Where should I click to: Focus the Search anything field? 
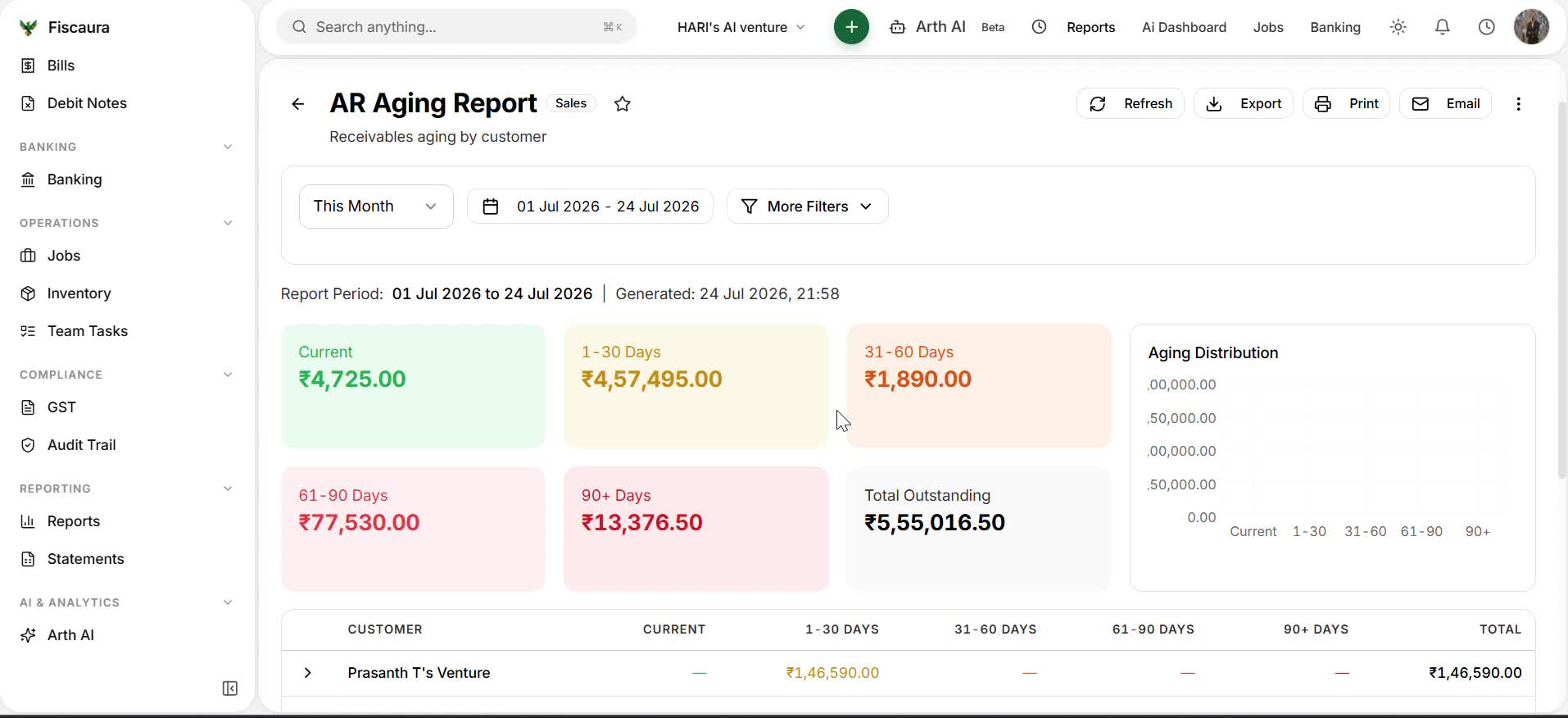pyautogui.click(x=456, y=27)
